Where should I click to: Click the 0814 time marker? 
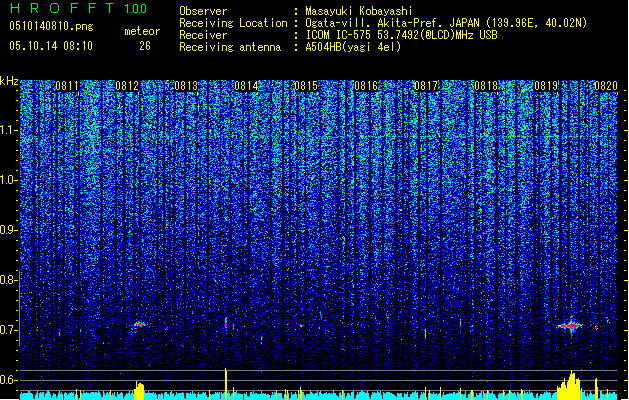[x=246, y=86]
